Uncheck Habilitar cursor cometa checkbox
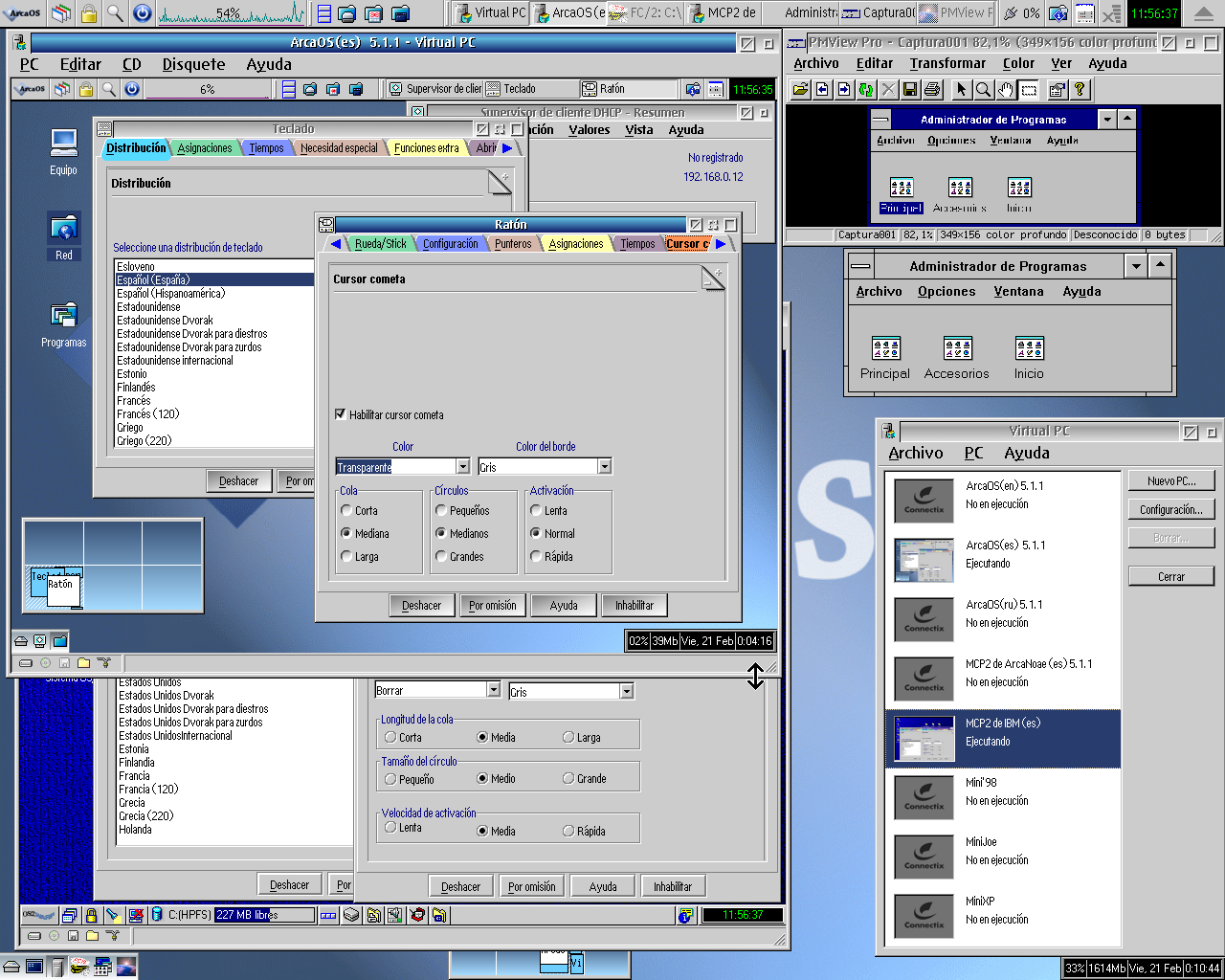This screenshot has width=1225, height=980. (340, 414)
